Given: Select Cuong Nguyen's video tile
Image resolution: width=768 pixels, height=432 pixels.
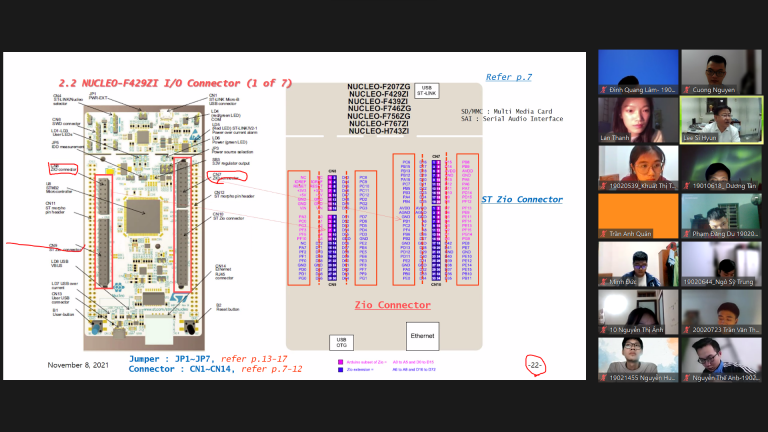Looking at the screenshot, I should pos(721,72).
